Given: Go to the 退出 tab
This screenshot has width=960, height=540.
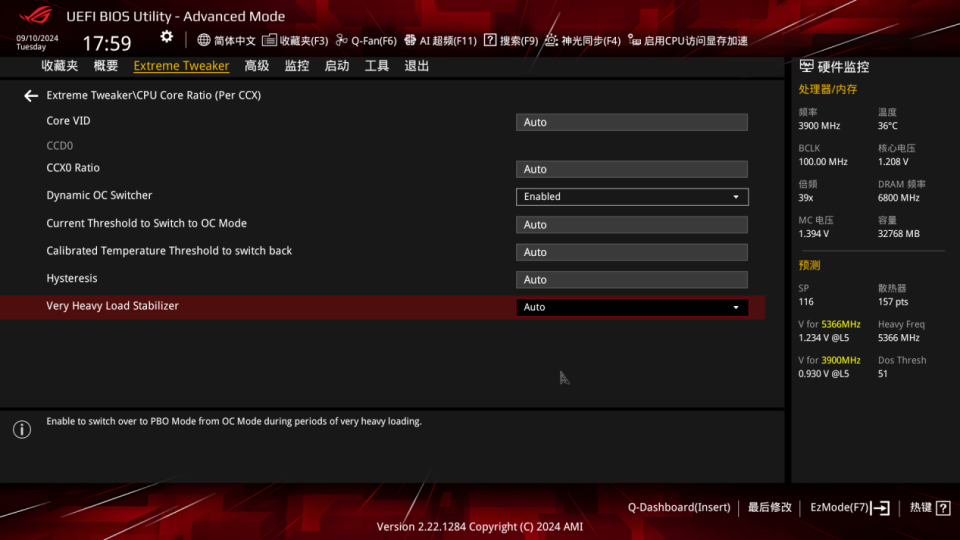Looking at the screenshot, I should (x=416, y=66).
